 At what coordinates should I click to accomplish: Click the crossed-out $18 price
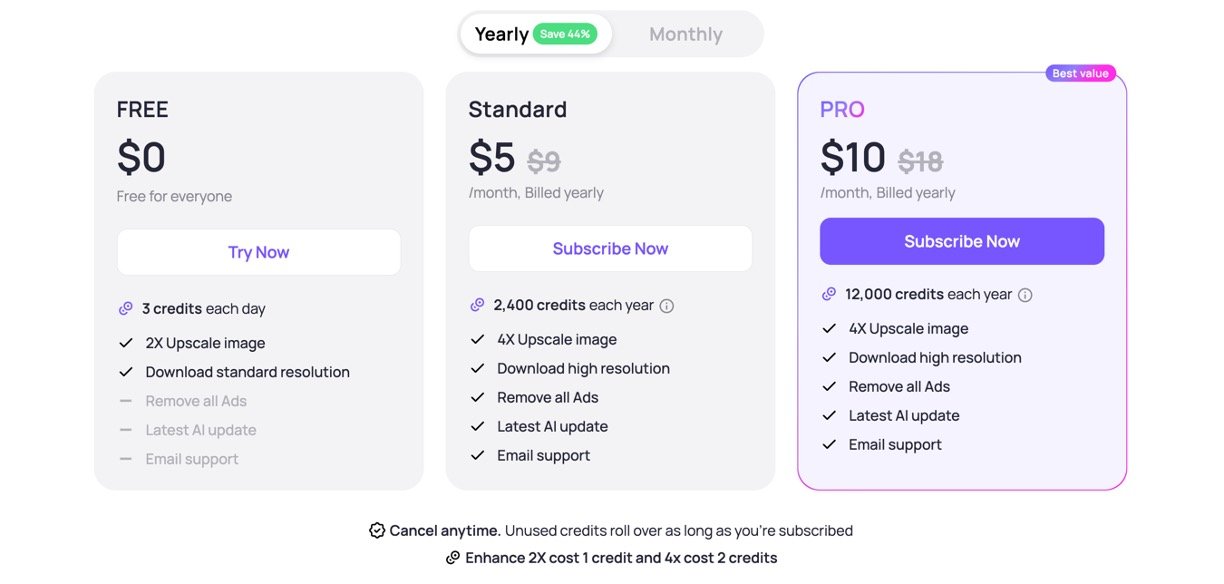920,161
